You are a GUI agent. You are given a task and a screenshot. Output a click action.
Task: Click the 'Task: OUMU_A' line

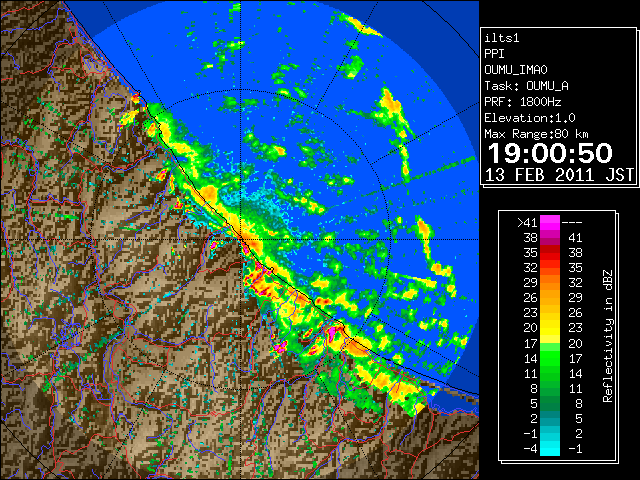(527, 86)
